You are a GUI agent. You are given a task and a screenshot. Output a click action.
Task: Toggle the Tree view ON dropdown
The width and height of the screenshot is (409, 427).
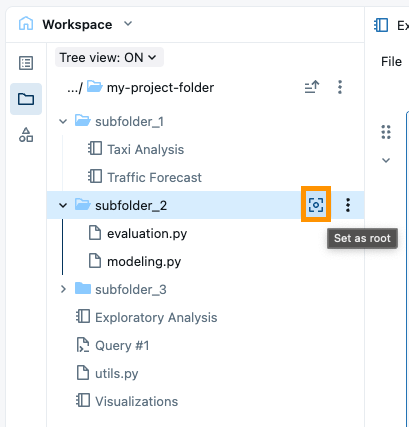[109, 57]
